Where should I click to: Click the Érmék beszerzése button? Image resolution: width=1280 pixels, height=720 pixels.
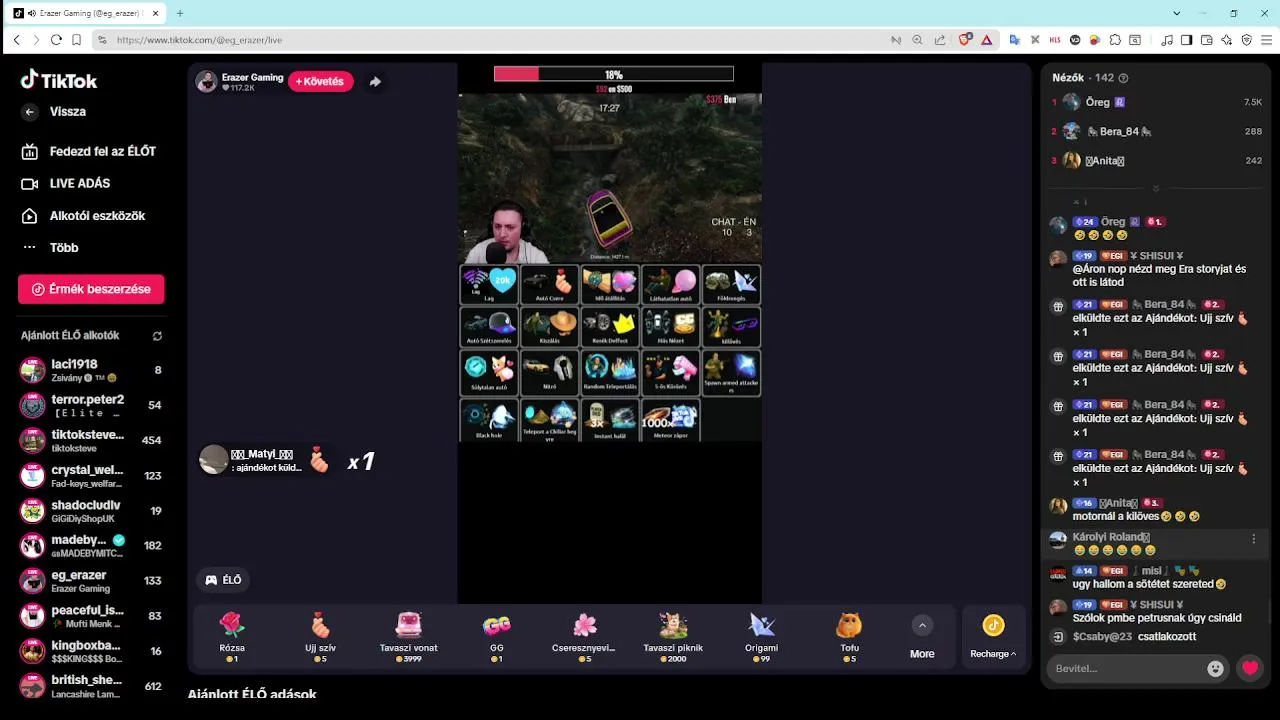(x=91, y=289)
